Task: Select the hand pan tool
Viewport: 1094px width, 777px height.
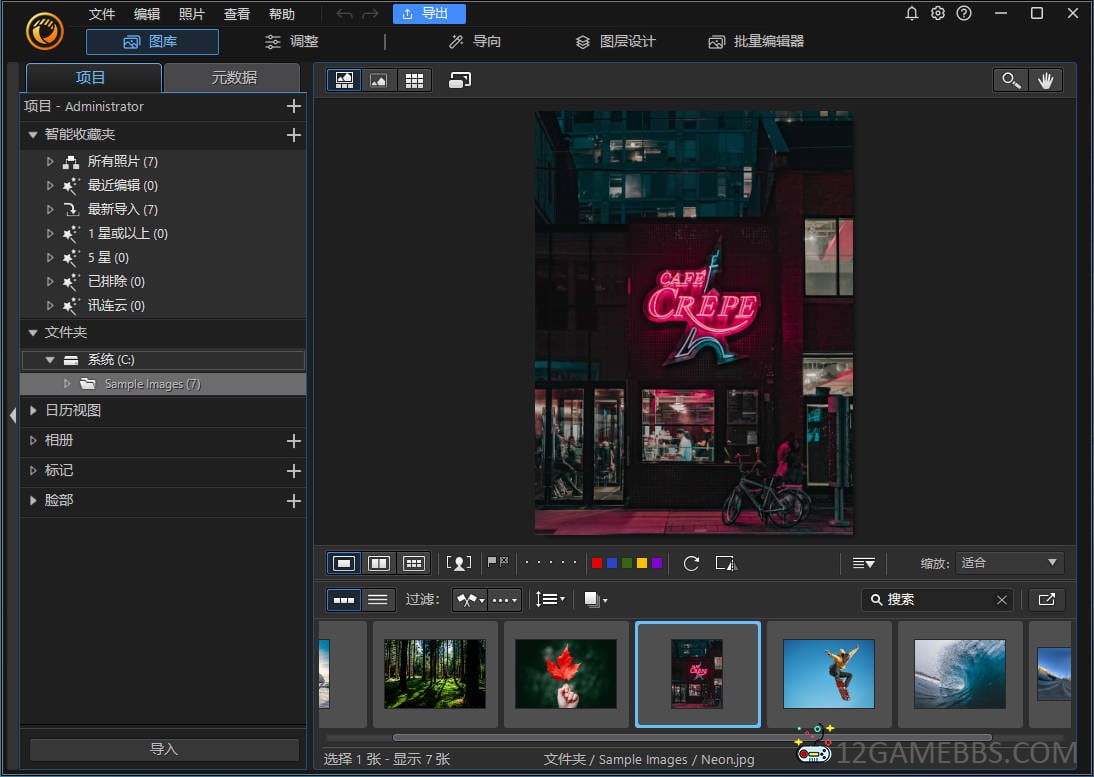Action: (x=1045, y=80)
